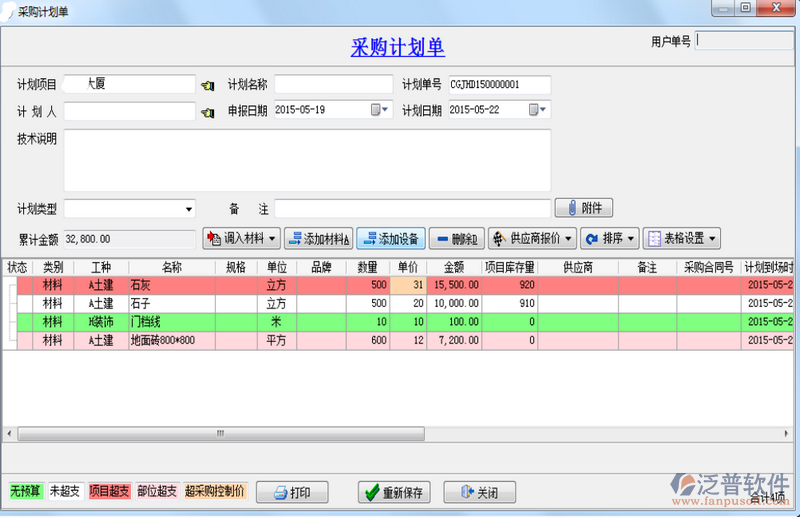Expand the 排序 sort dropdown

click(610, 239)
